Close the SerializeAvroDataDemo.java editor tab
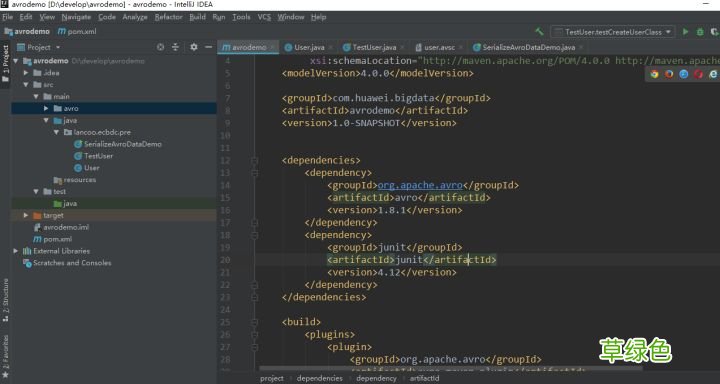 pos(581,47)
